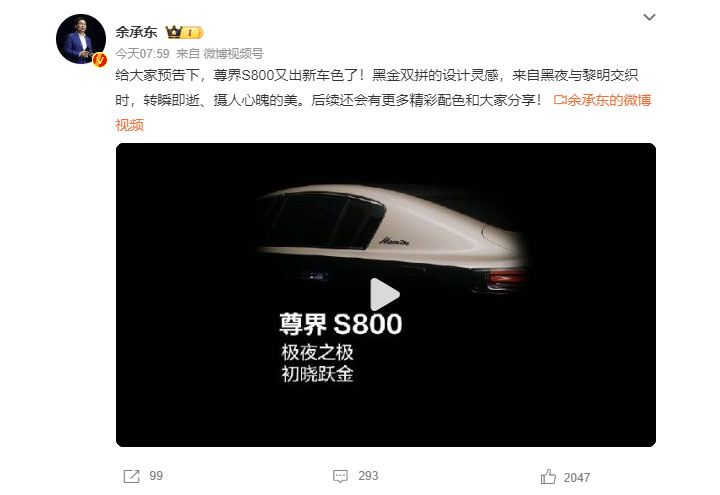720x495 pixels.
Task: Click the car image in the video preview
Action: click(x=394, y=238)
